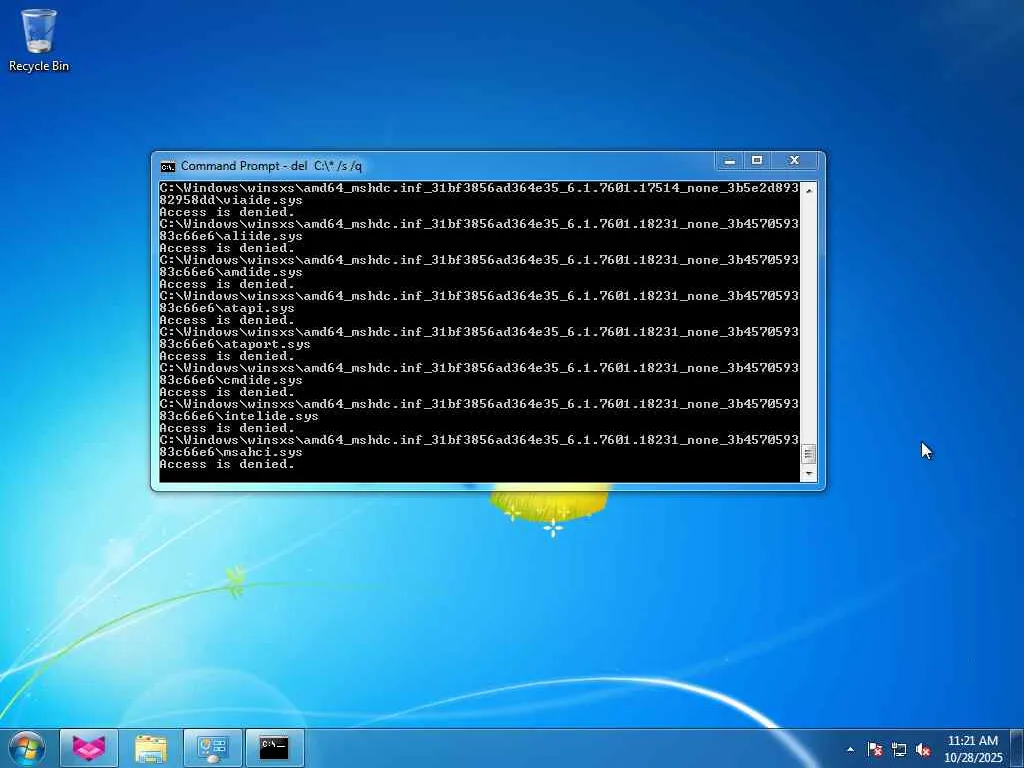Select the Command Prompt taskbar button

(x=274, y=748)
